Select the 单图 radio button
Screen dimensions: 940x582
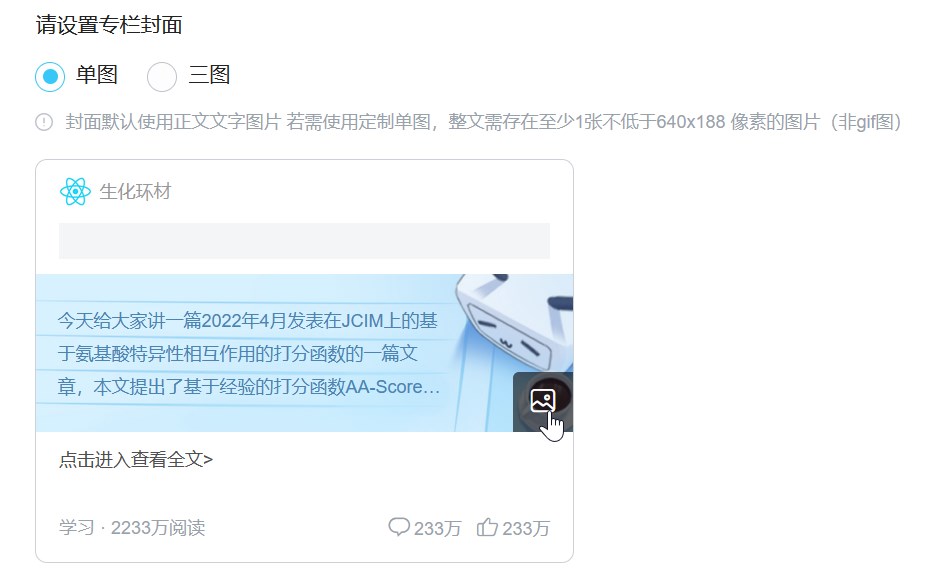(x=50, y=76)
